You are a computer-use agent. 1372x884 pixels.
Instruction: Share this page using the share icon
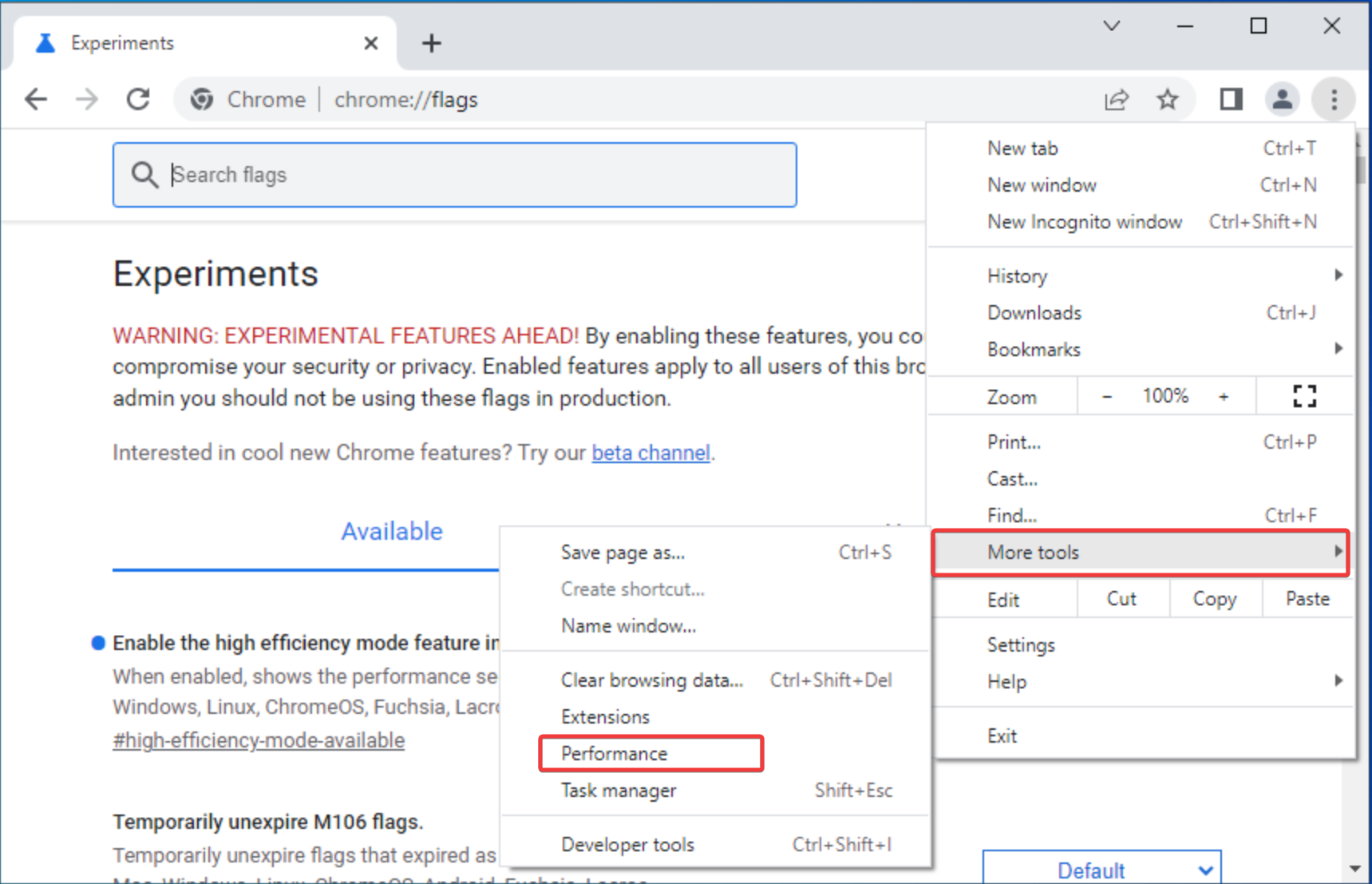pyautogui.click(x=1116, y=100)
